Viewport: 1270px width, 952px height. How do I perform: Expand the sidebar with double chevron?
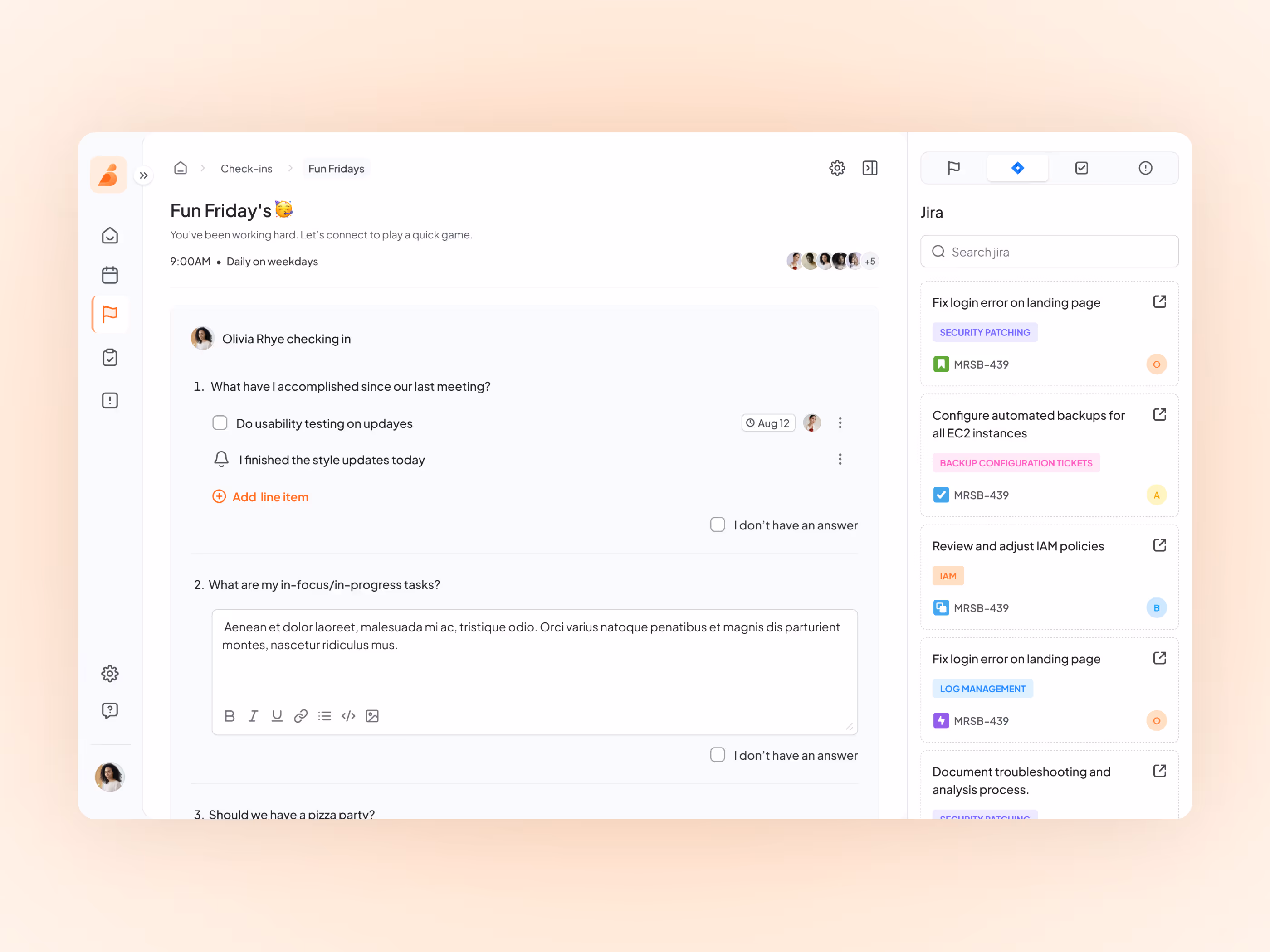[x=143, y=175]
